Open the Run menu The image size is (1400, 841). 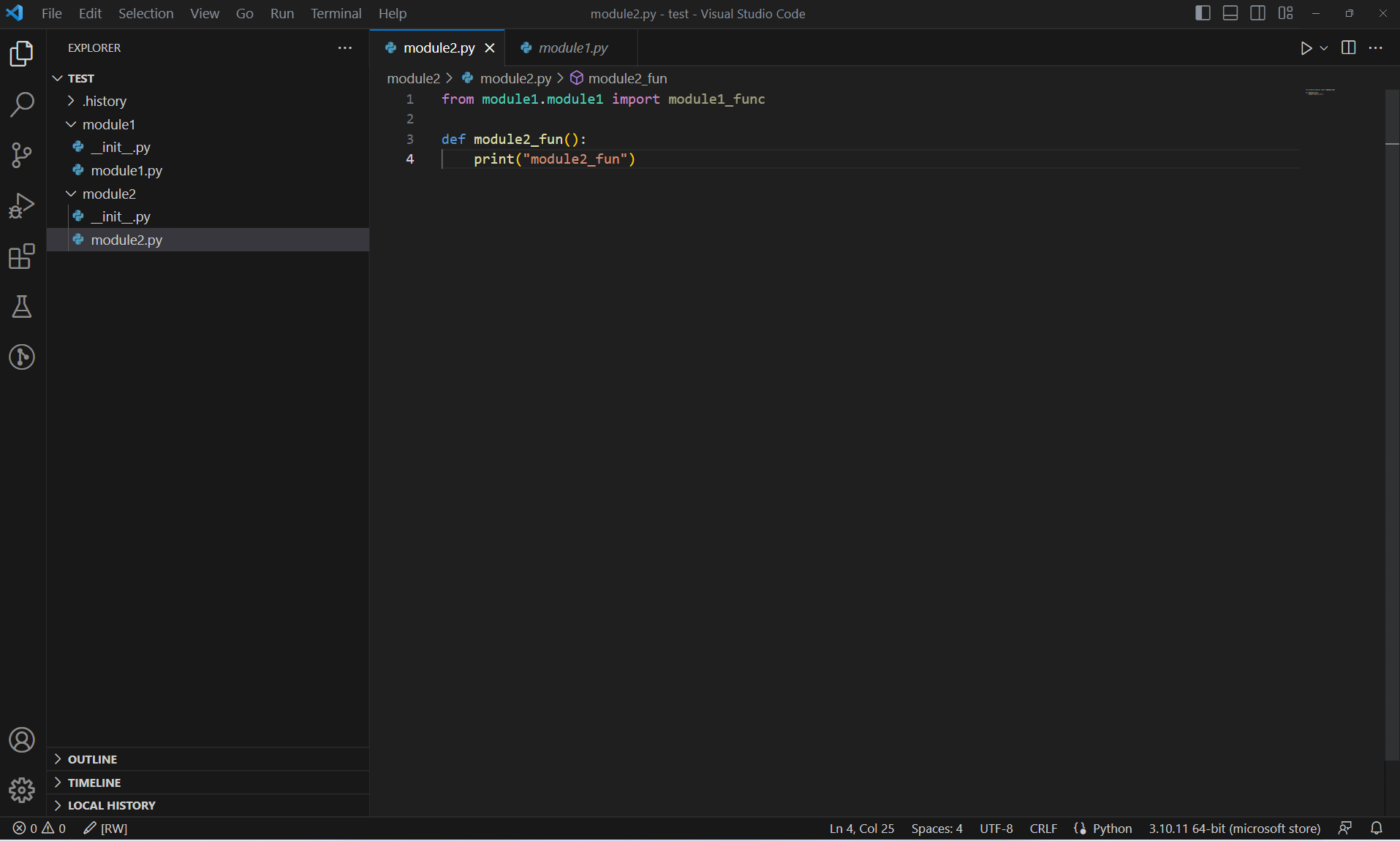coord(282,13)
